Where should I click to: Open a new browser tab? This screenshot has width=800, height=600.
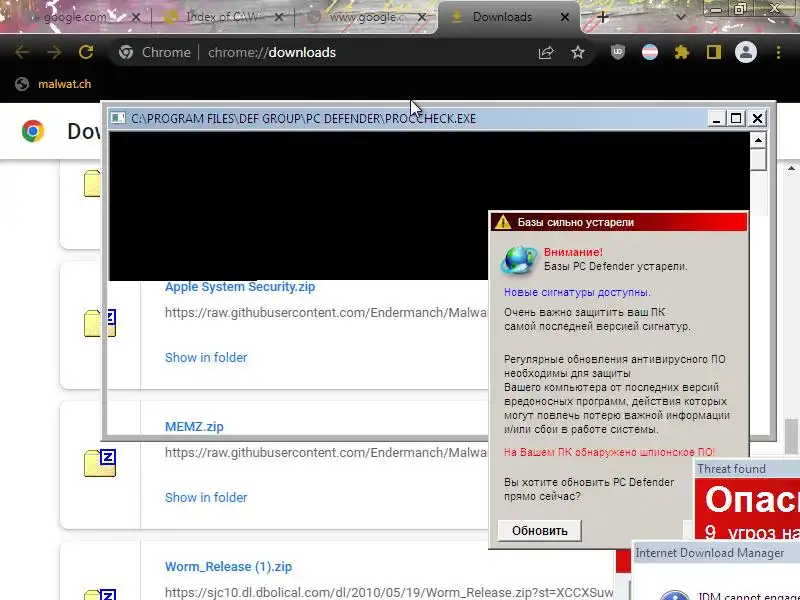tap(603, 17)
